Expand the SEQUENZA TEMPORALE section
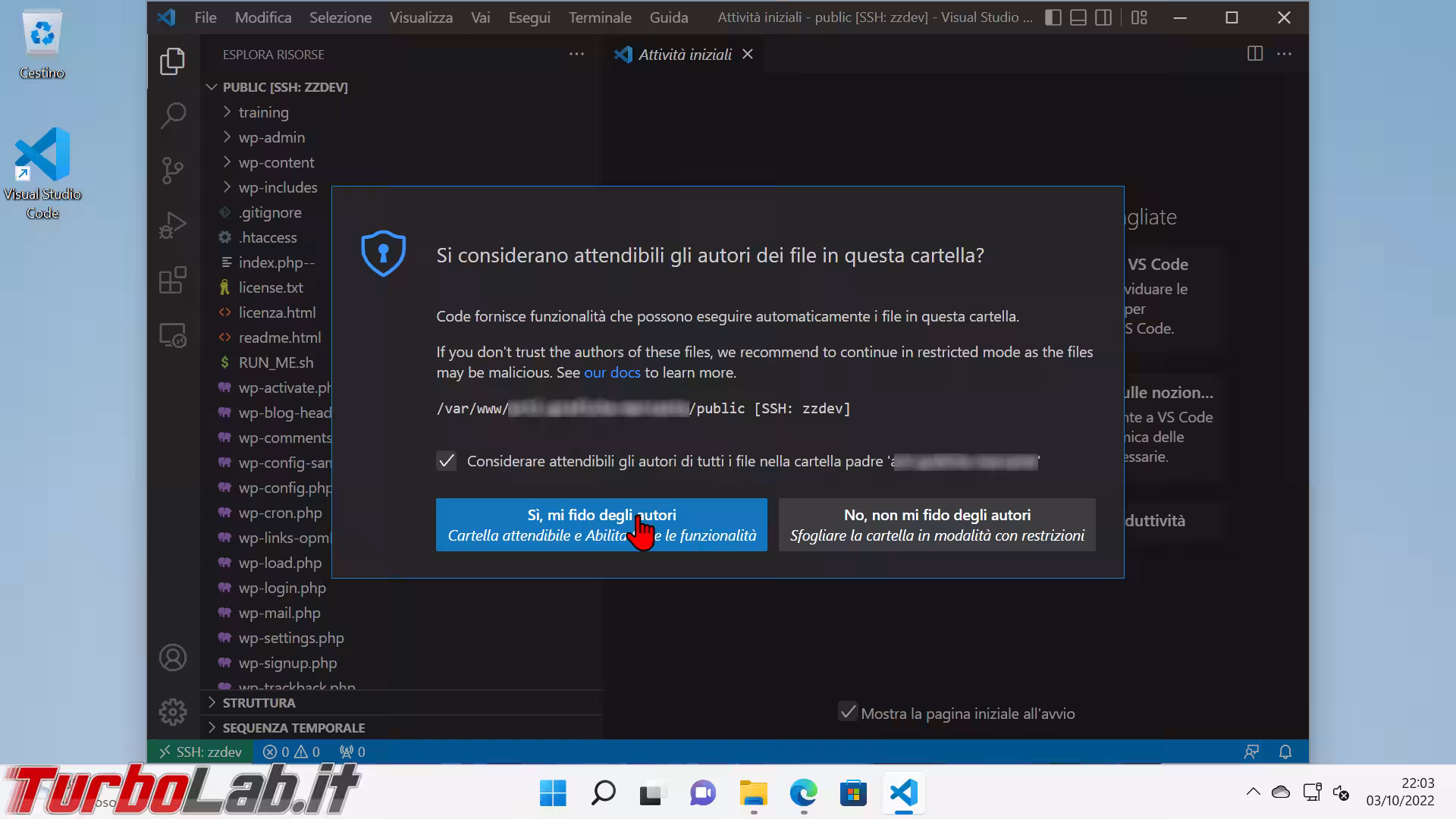Screen dimensions: 1456x819 [293, 727]
